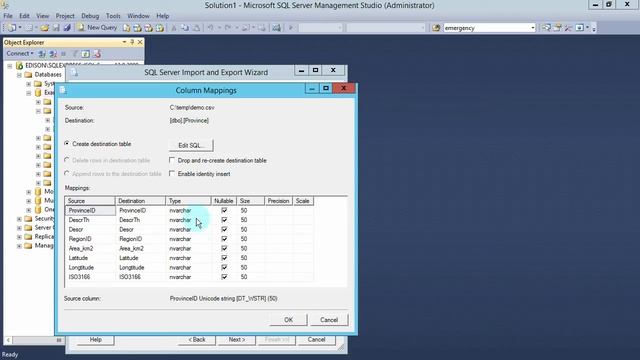Click the Edit SQL... button
Viewport: 640px width, 360px height.
click(x=191, y=145)
